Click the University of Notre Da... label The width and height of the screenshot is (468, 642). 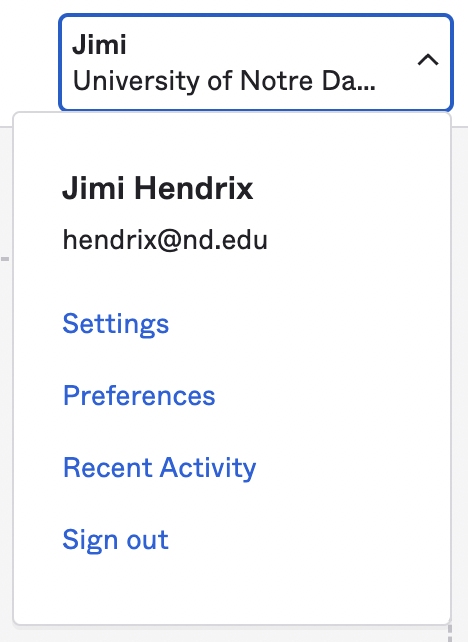tap(224, 81)
